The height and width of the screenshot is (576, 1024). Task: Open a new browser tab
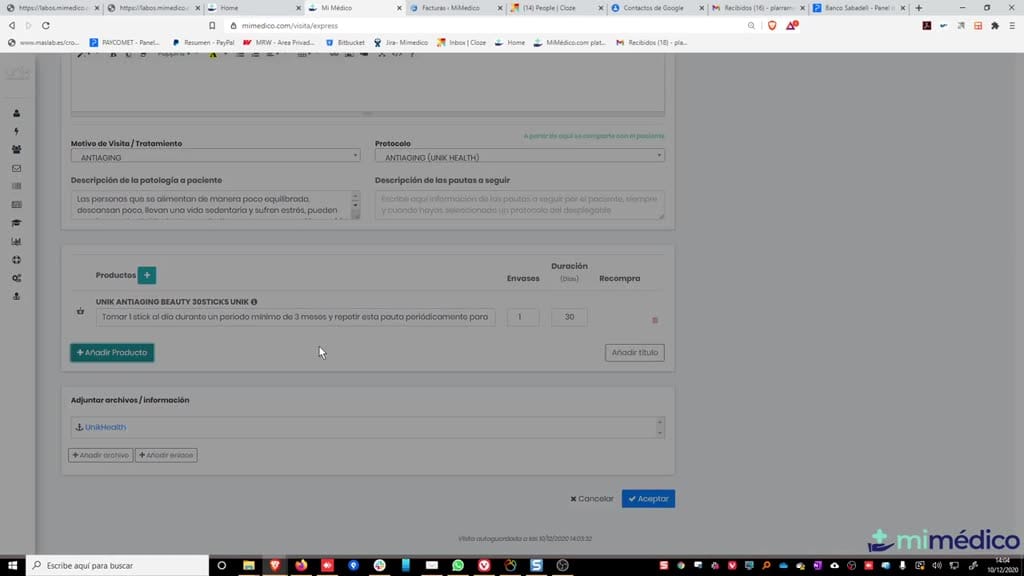(919, 8)
